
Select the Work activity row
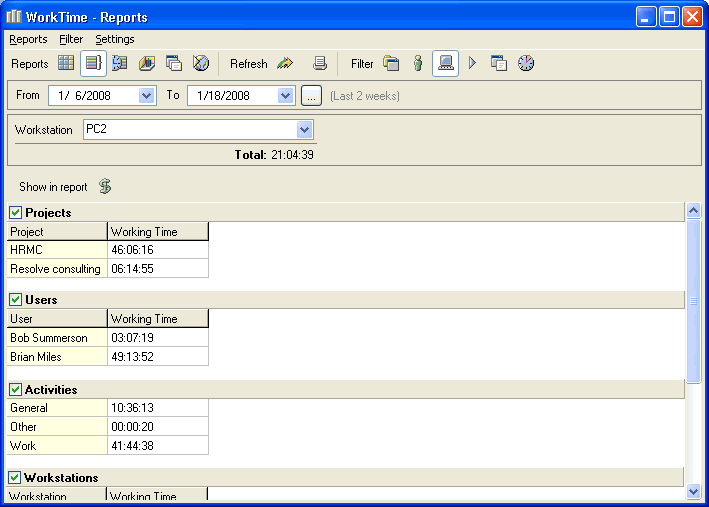pos(108,446)
